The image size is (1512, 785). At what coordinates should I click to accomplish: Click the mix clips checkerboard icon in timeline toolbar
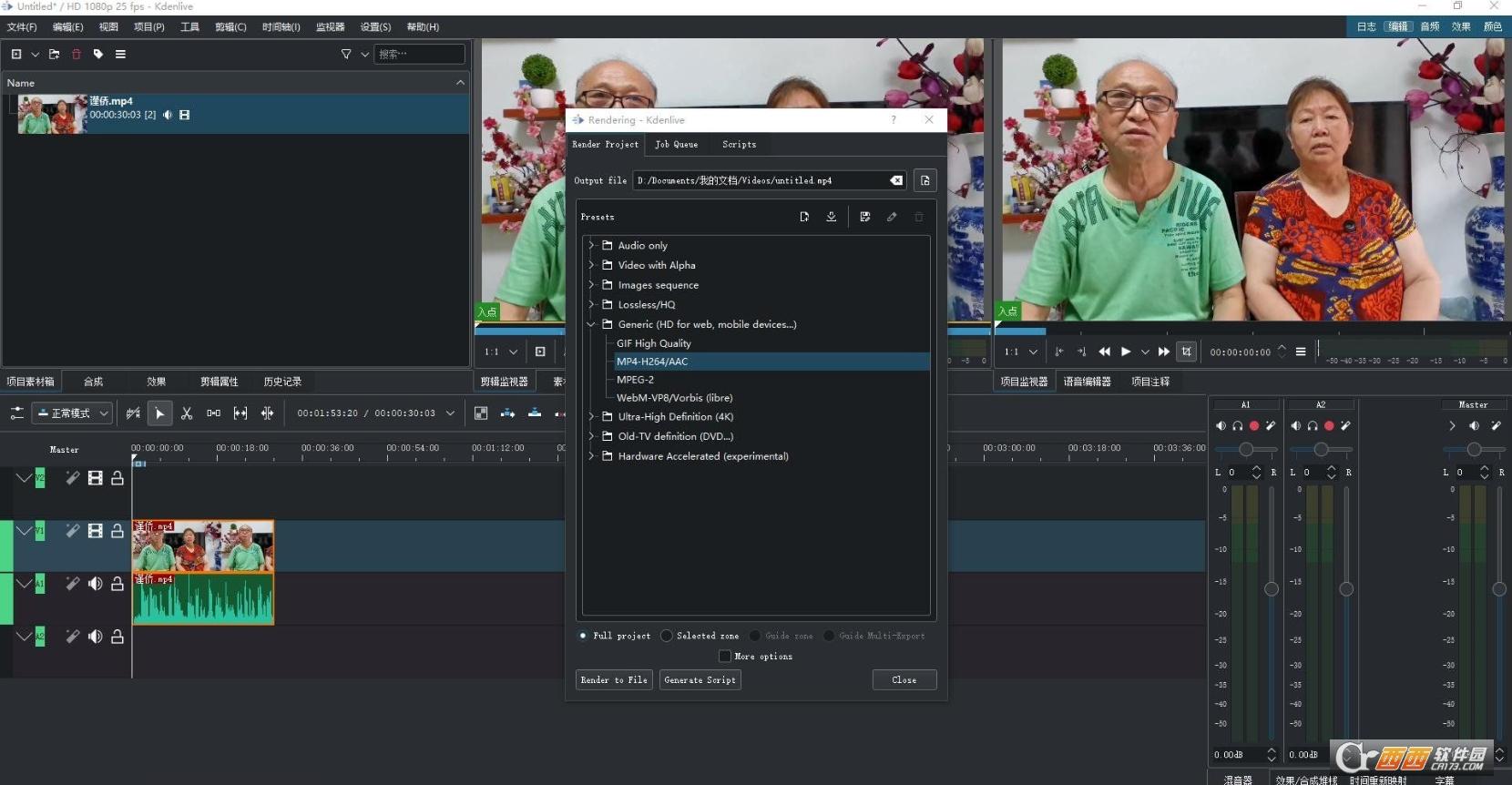(x=481, y=413)
